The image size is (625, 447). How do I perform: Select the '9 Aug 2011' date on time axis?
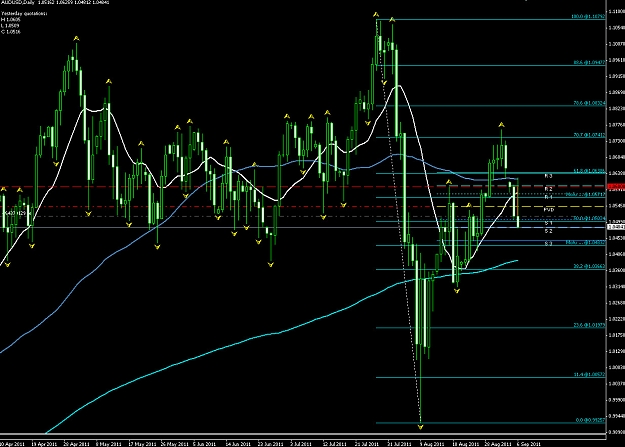pyautogui.click(x=432, y=444)
